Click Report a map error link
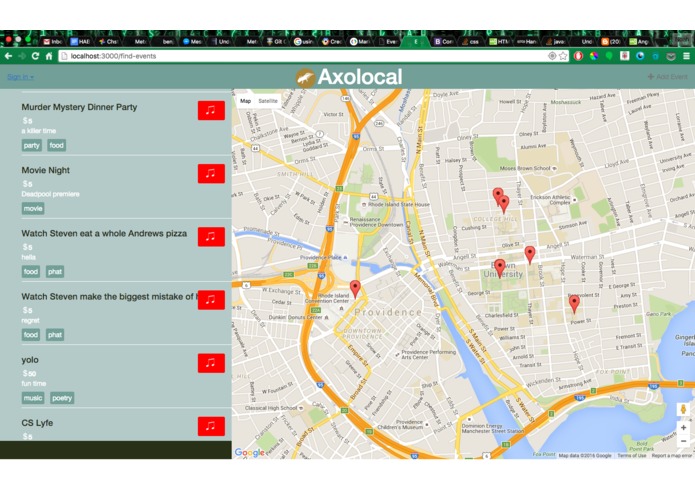The height and width of the screenshot is (494, 695). pos(671,455)
